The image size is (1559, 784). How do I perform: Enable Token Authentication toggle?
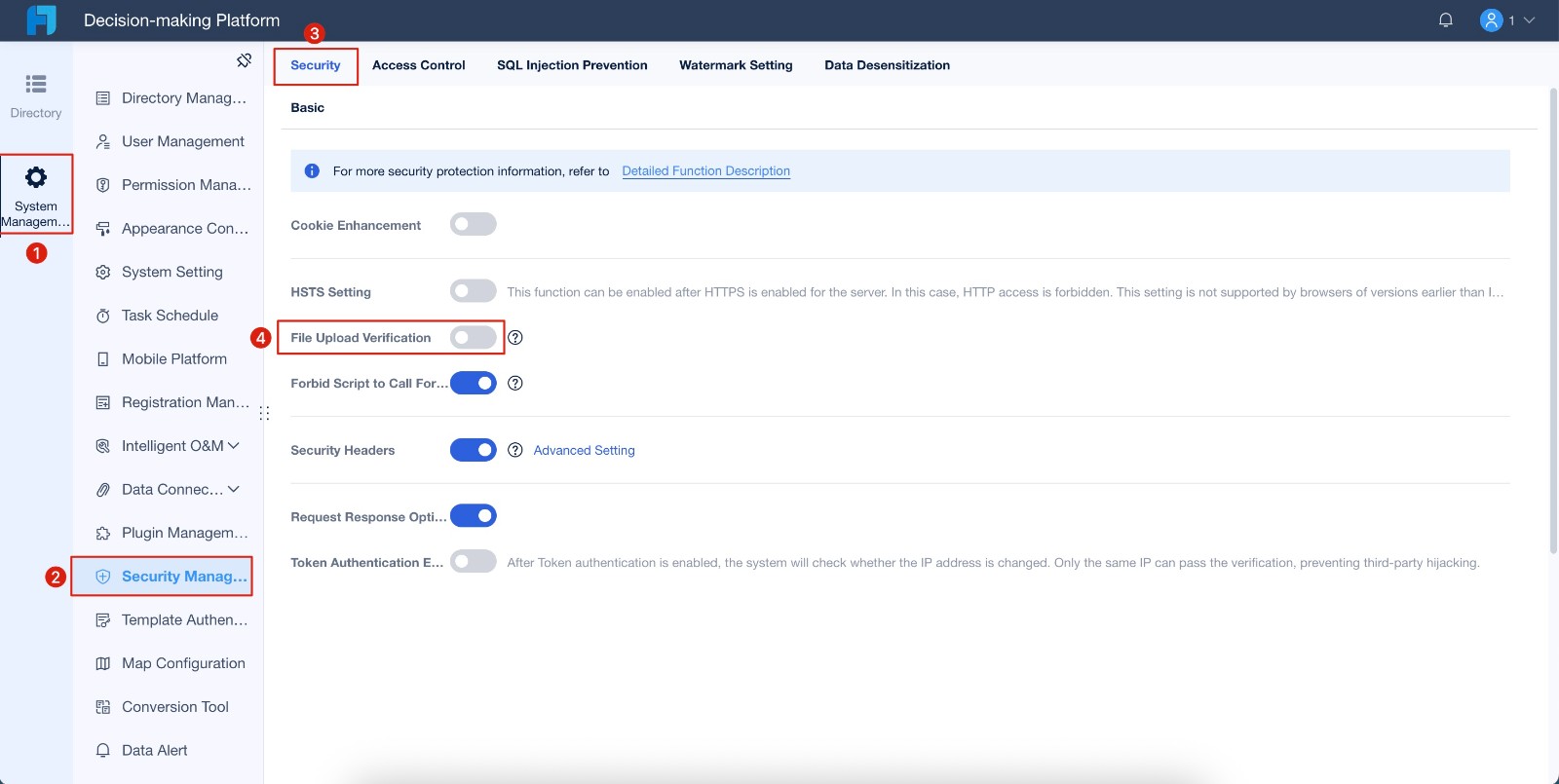474,562
